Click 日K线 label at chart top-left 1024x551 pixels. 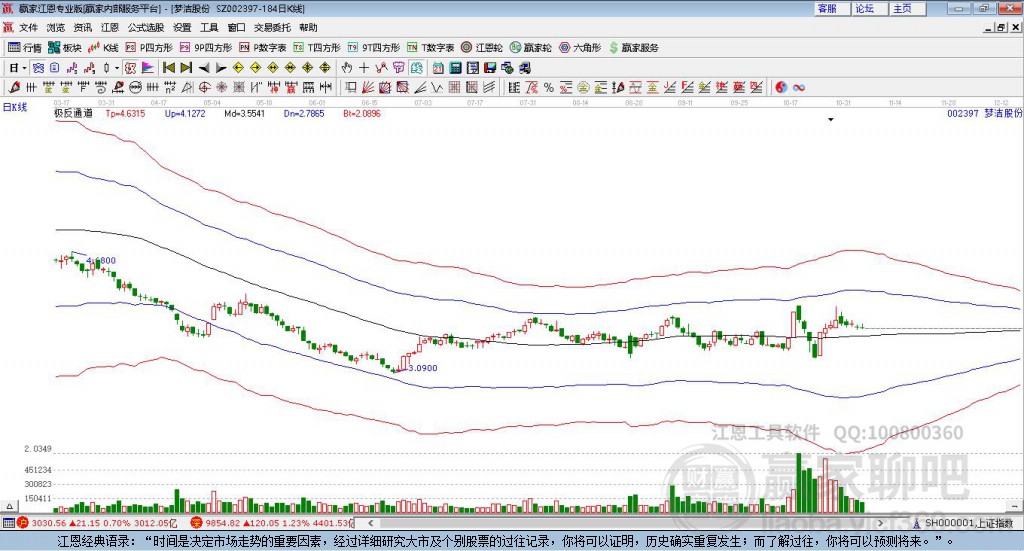(15, 107)
